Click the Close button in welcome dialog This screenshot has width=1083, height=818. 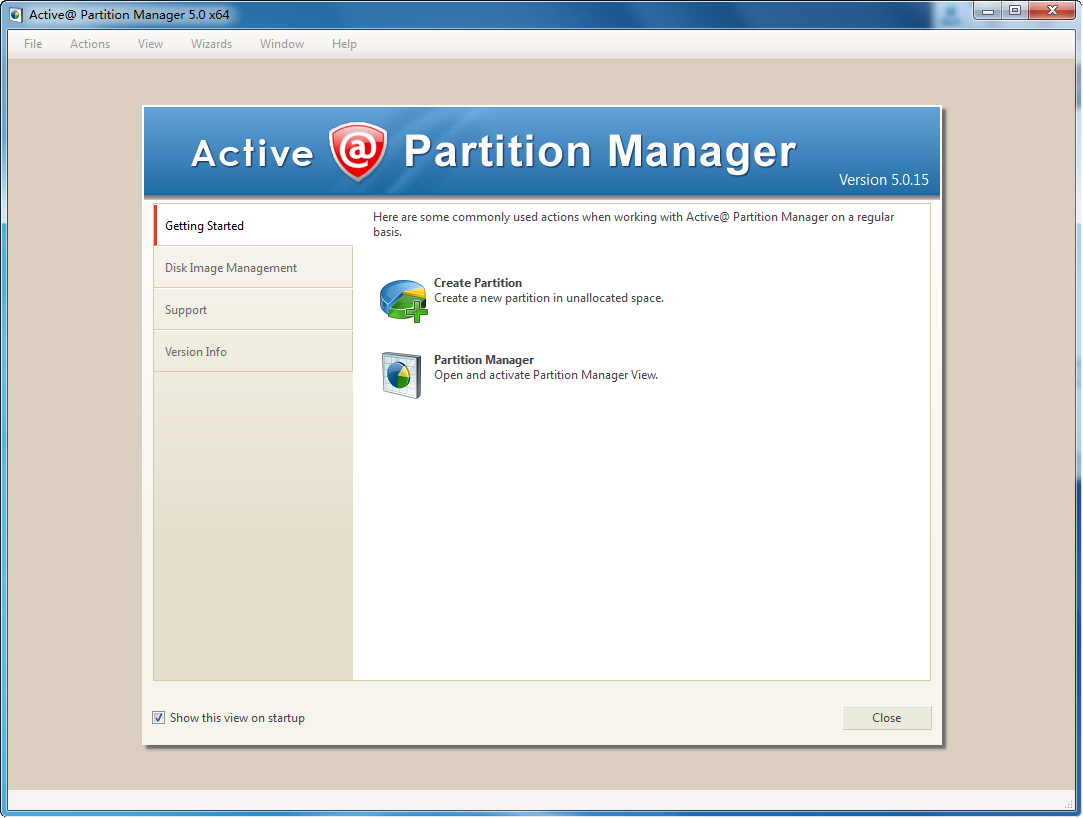click(x=887, y=718)
